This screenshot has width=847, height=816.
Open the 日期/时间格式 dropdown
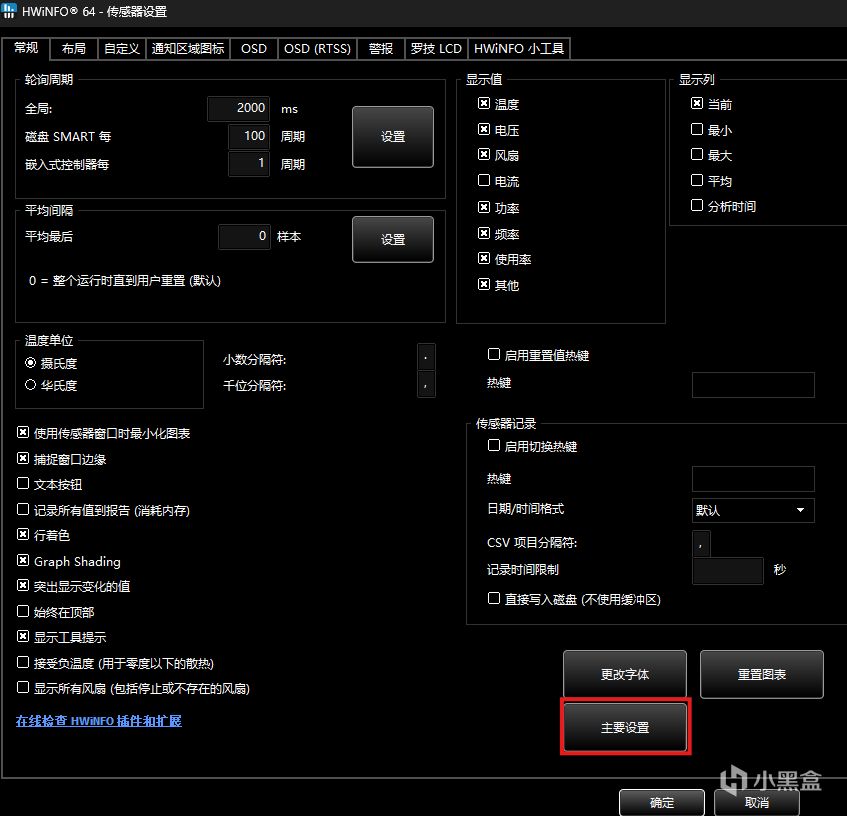click(x=753, y=510)
